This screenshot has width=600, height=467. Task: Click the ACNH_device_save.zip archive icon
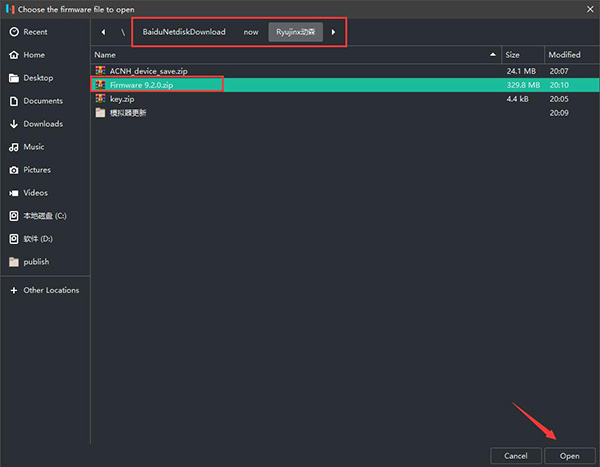[100, 70]
